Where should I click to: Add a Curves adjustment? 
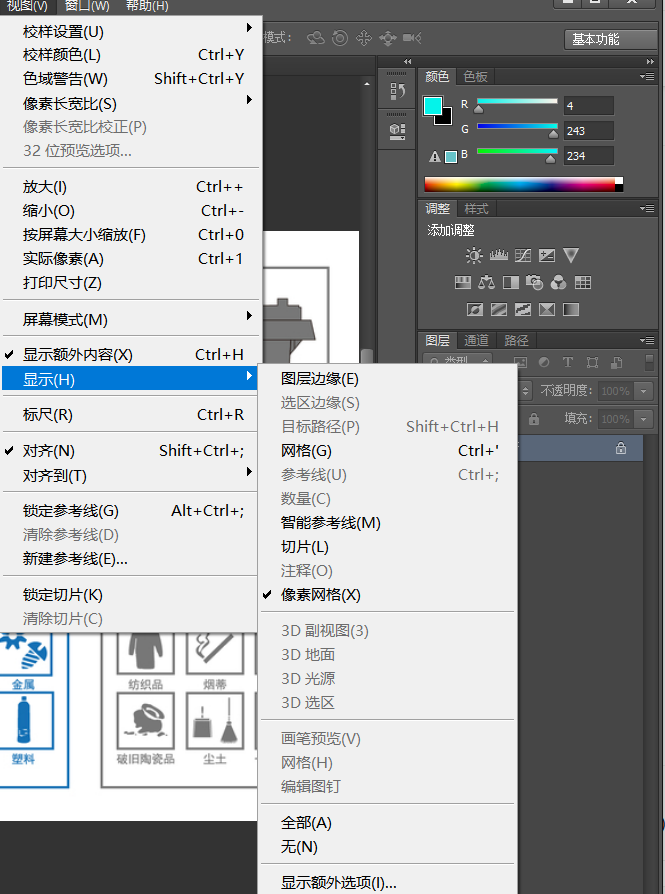click(x=523, y=255)
